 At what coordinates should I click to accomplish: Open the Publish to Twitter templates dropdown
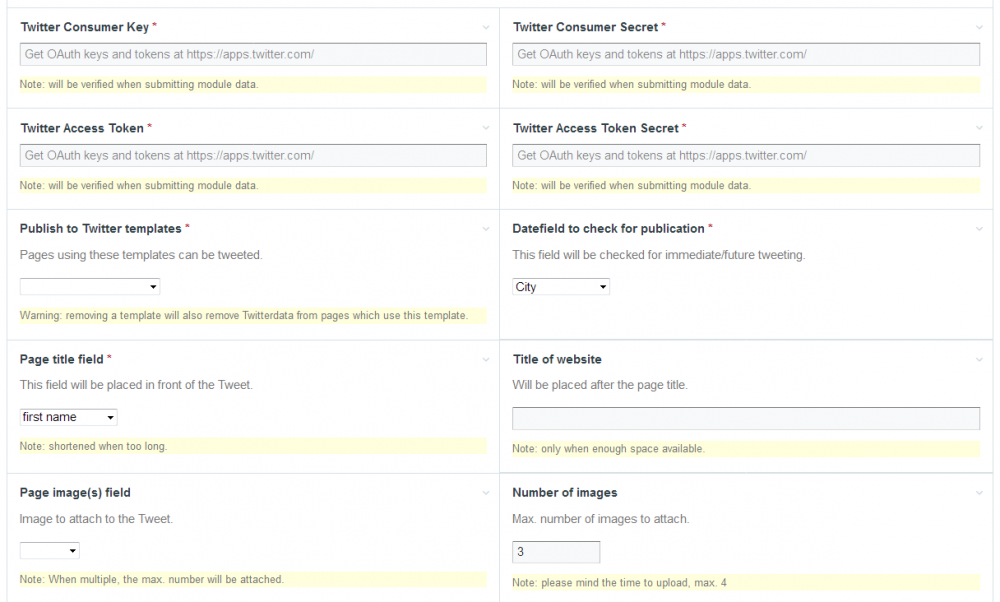90,287
